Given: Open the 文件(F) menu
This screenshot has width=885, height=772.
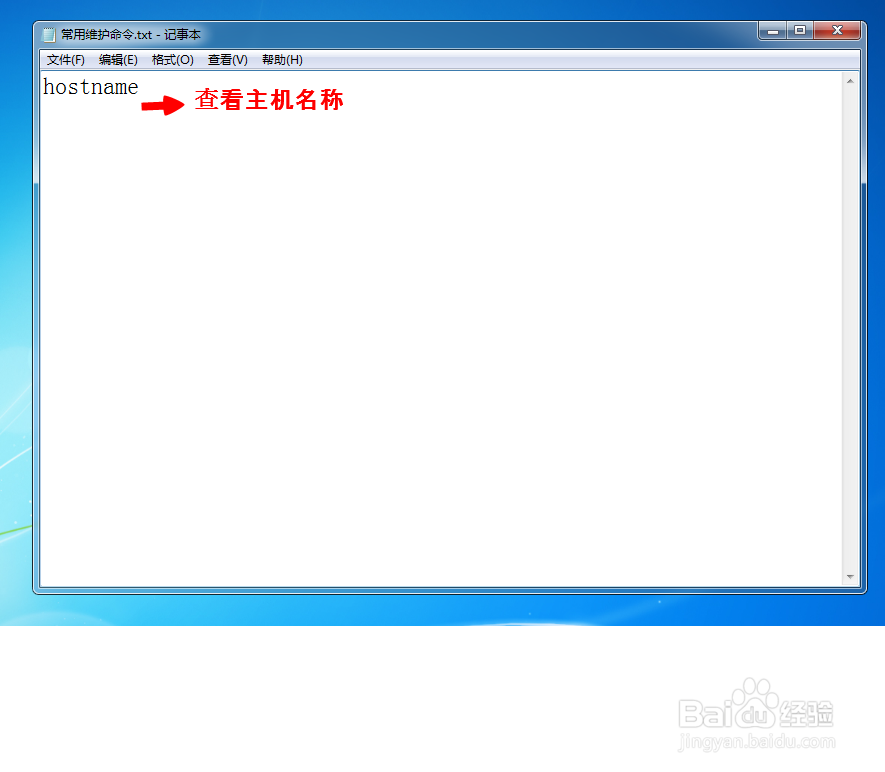Looking at the screenshot, I should point(63,59).
